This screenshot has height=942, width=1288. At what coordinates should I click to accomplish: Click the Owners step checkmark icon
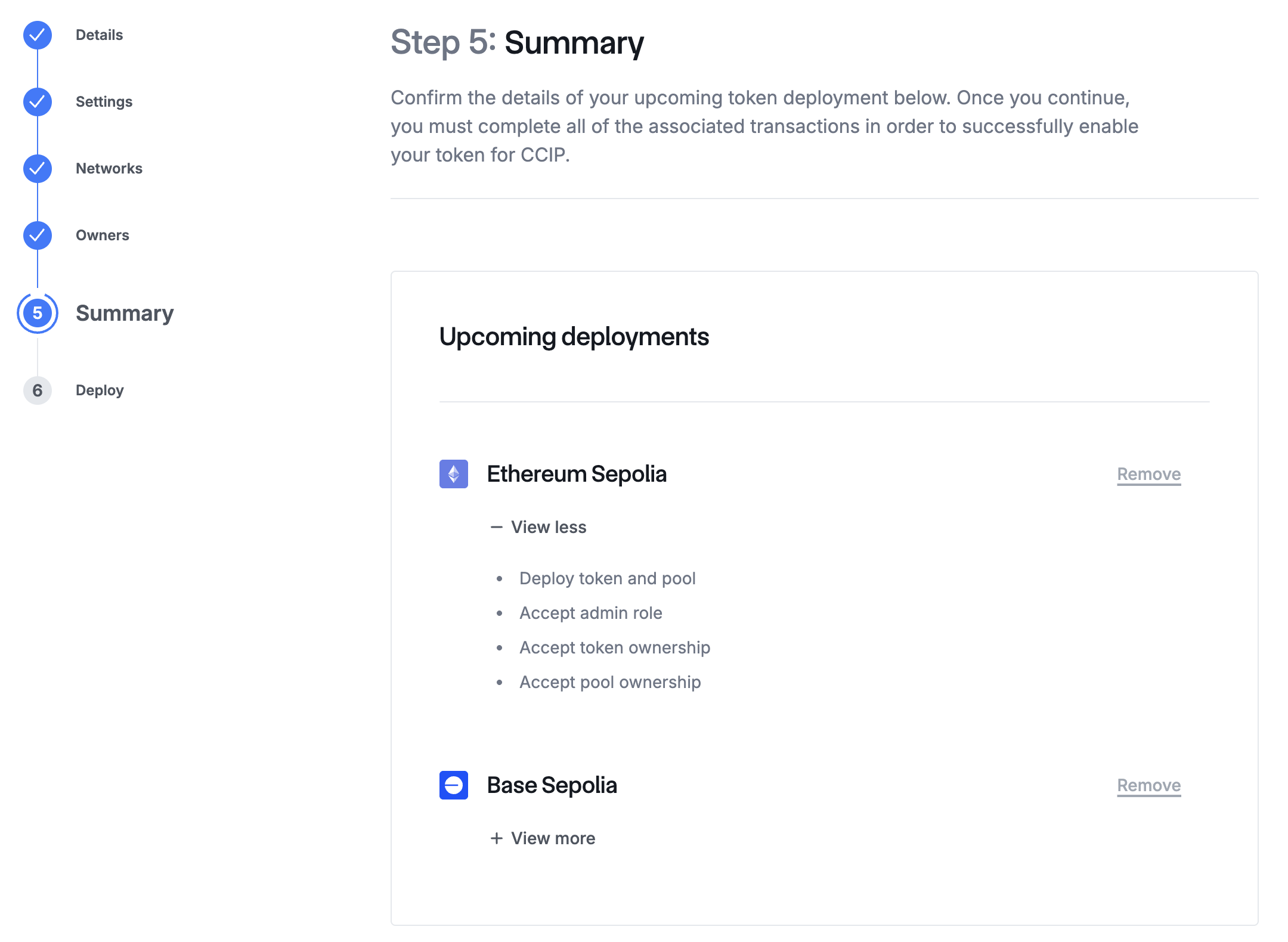(37, 235)
